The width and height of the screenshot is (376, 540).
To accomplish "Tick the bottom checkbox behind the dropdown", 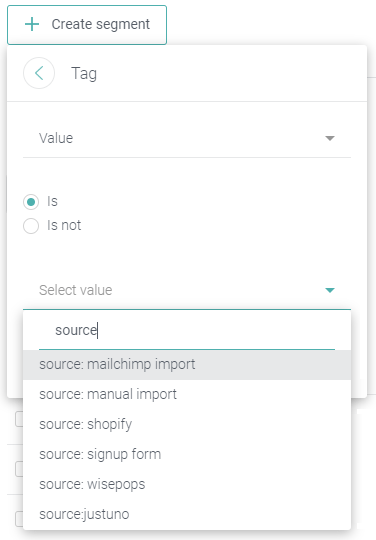I will coord(19,519).
